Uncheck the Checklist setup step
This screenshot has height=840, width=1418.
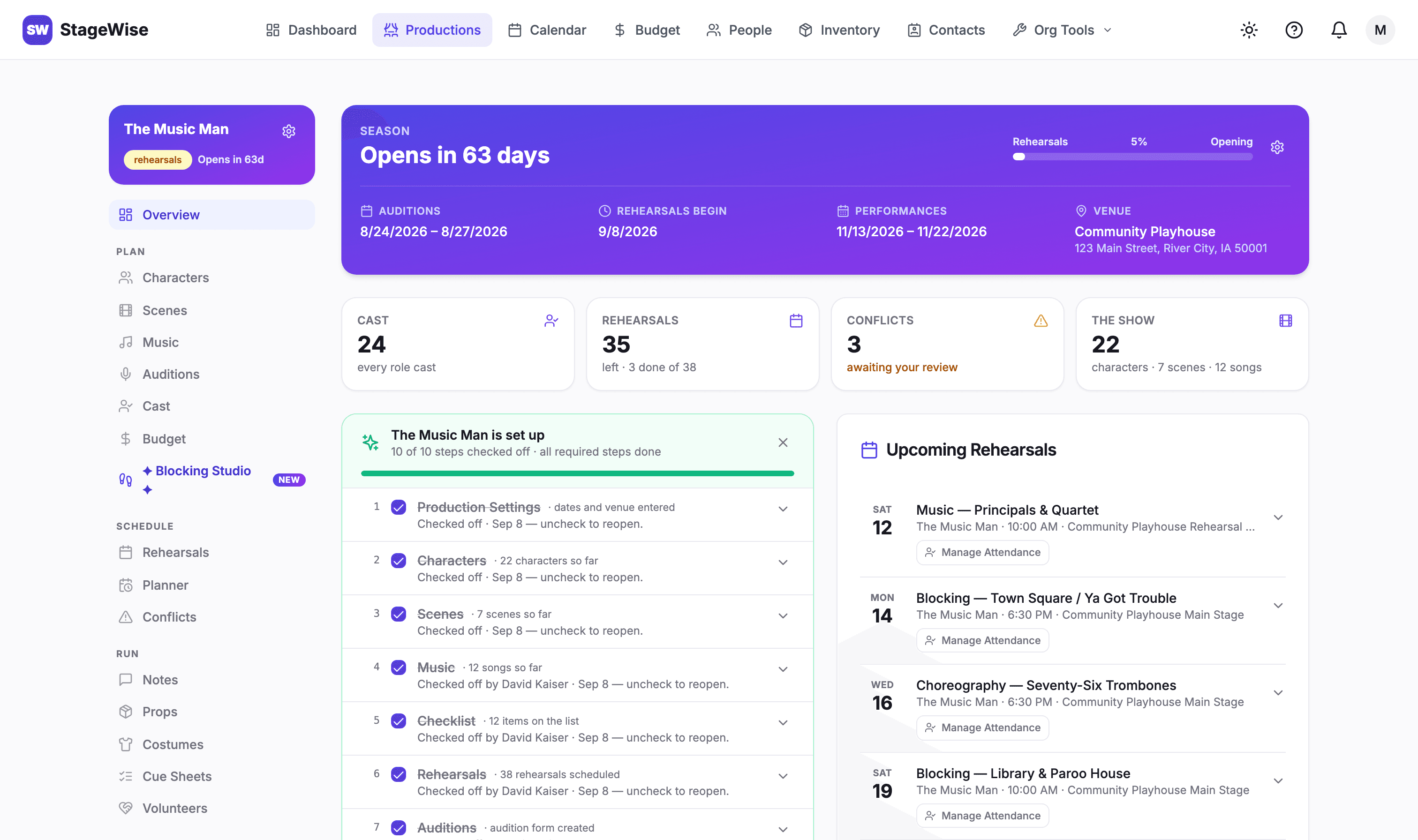point(399,721)
